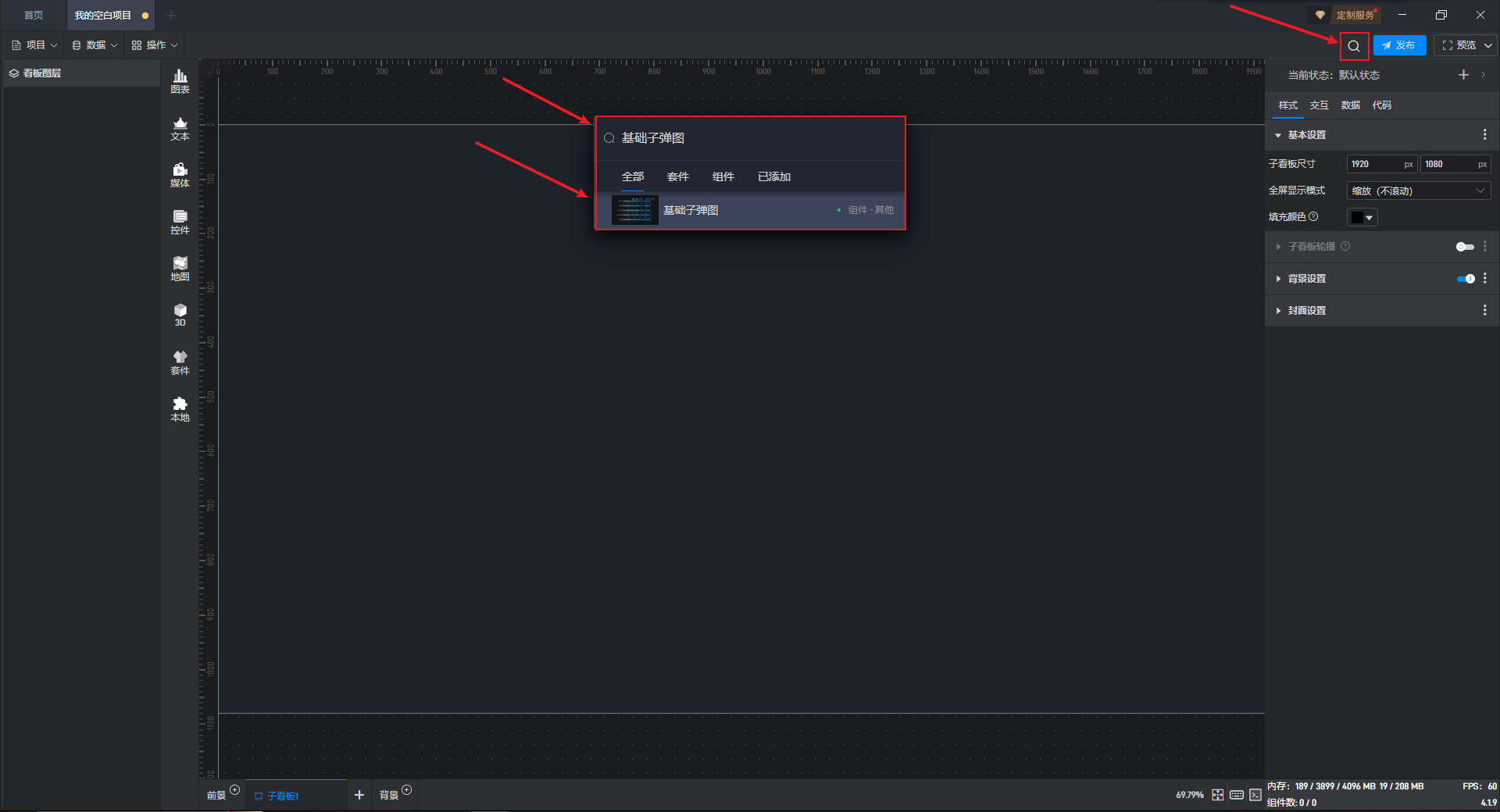The image size is (1500, 812).
Task: Open the 媒体 media components panel
Action: click(180, 176)
